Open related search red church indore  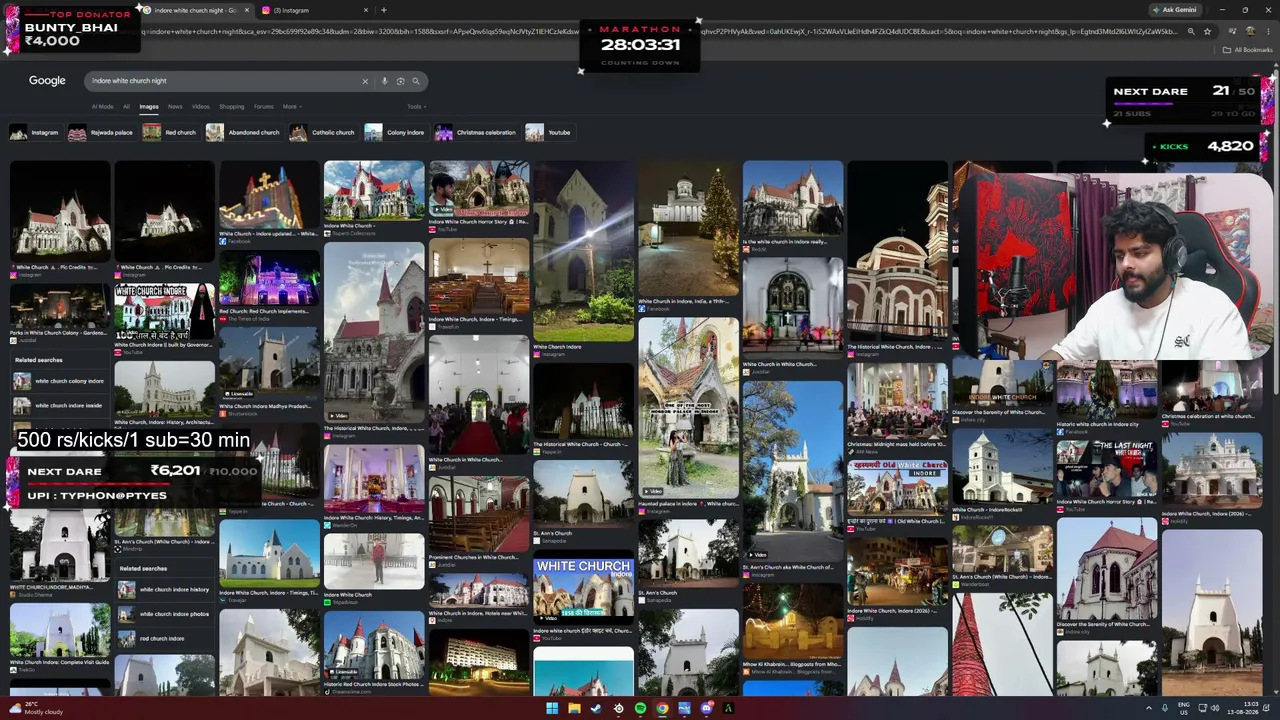(165, 638)
